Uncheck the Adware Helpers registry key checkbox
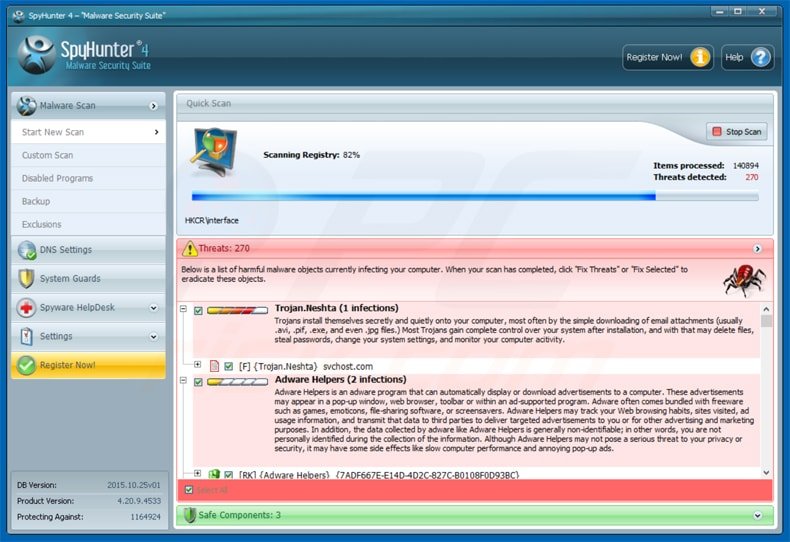This screenshot has width=790, height=542. point(228,475)
